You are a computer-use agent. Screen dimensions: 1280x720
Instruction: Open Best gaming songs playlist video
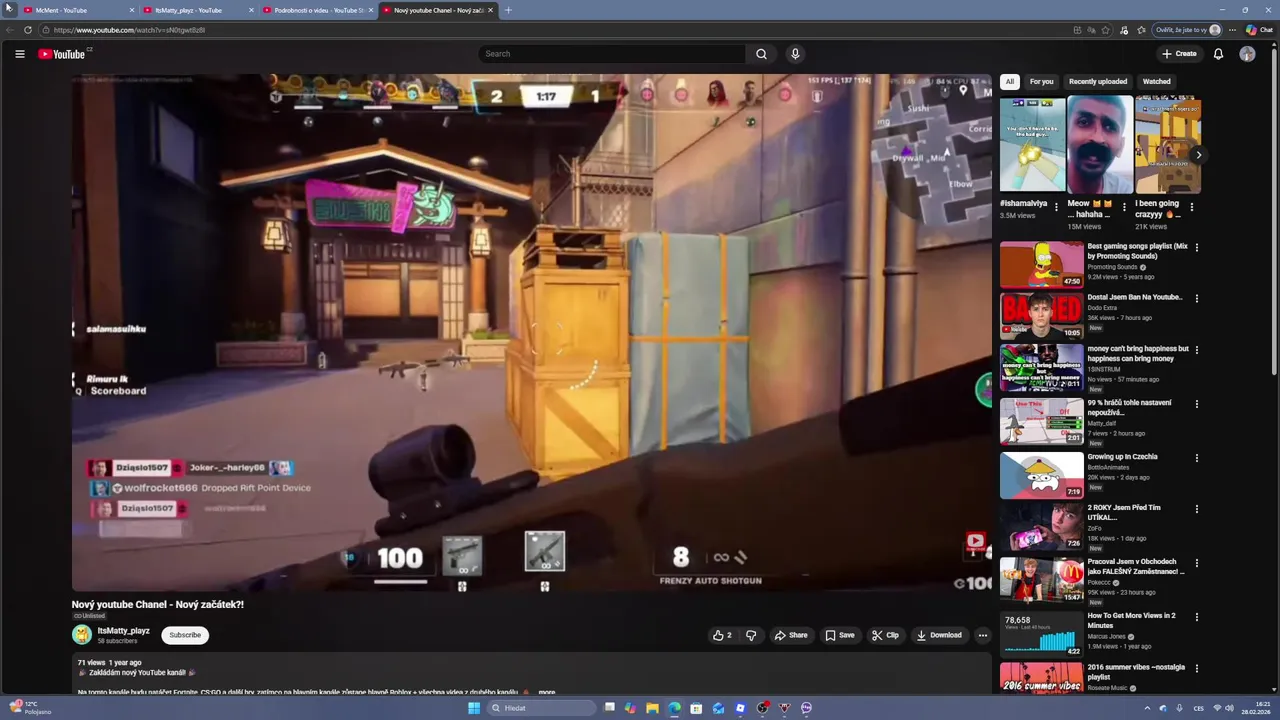(1042, 264)
